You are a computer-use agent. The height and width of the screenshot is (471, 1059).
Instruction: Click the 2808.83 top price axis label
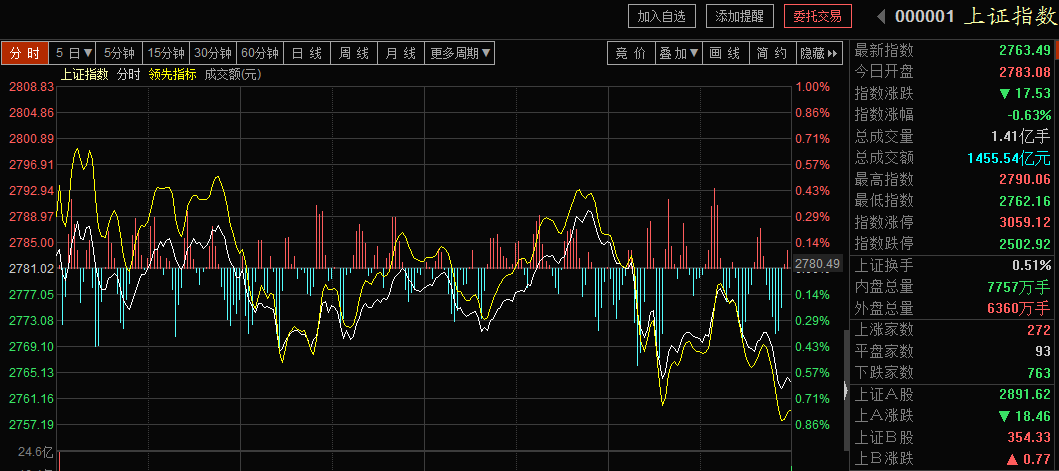pos(32,86)
